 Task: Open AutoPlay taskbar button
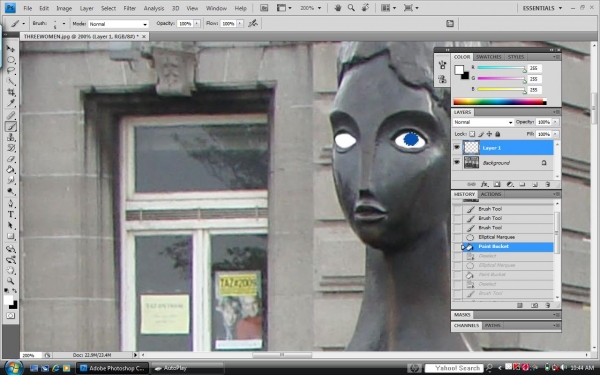coord(187,368)
